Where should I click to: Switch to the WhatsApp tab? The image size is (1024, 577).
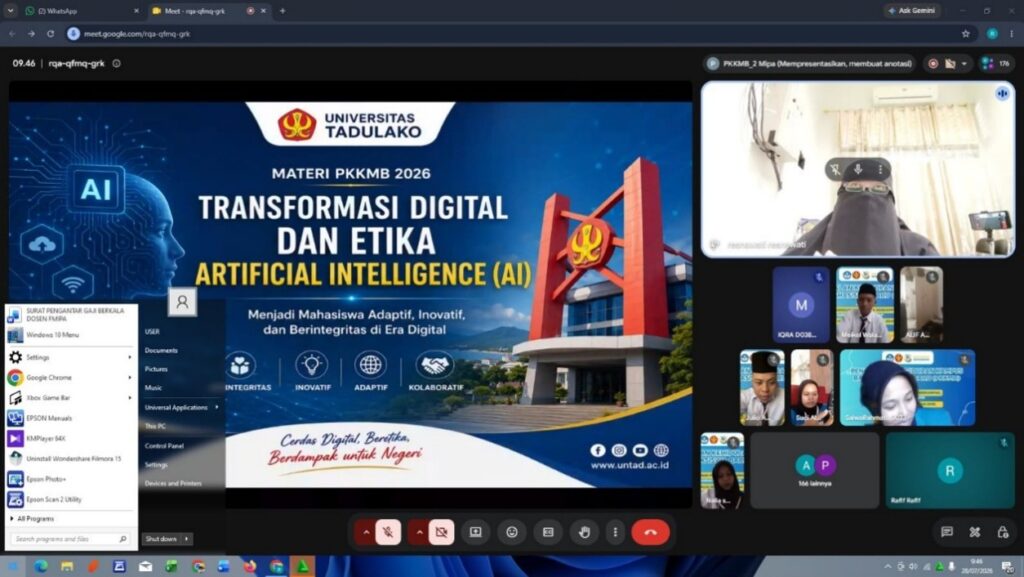[78, 10]
